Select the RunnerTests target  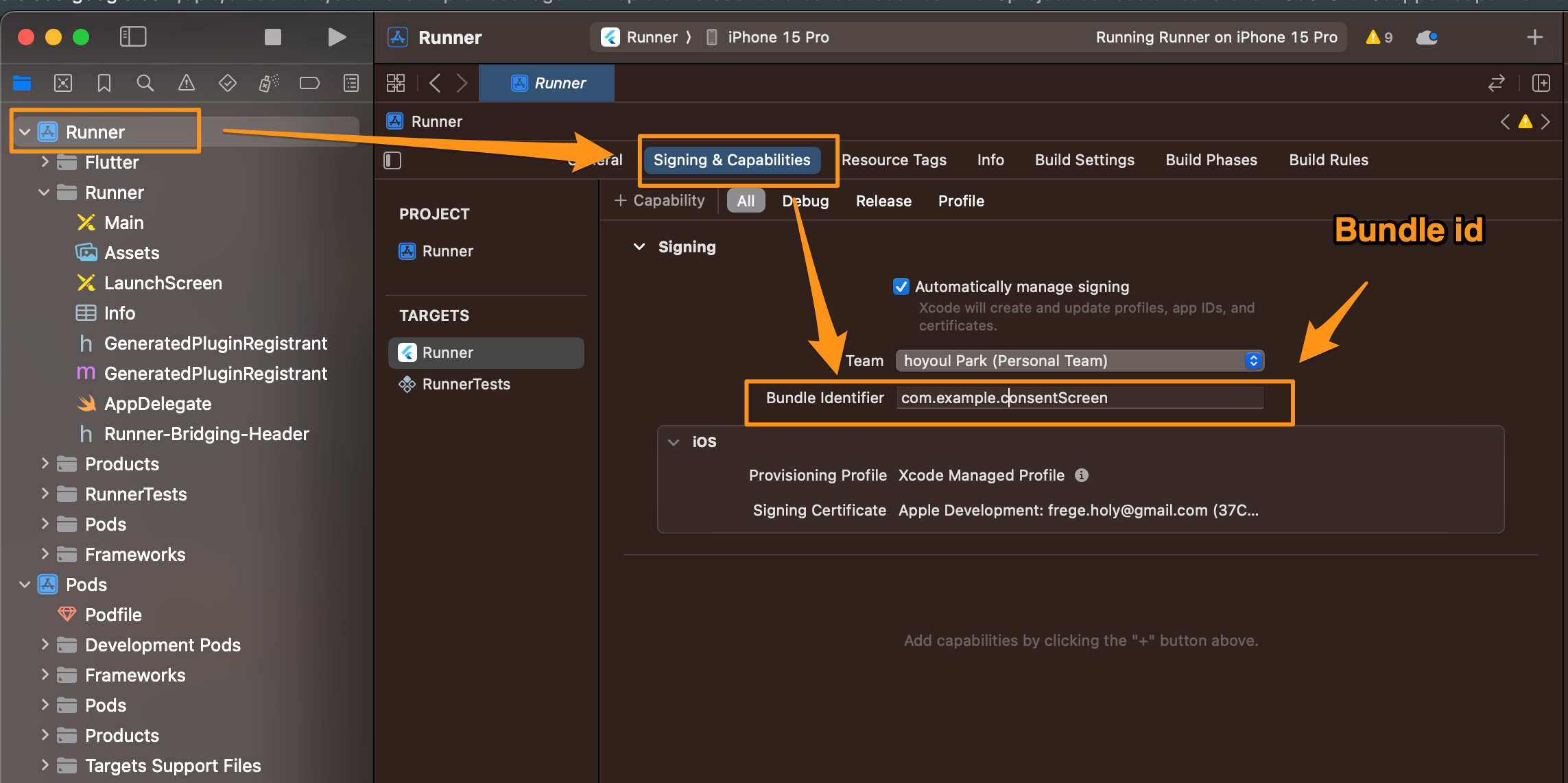click(466, 385)
